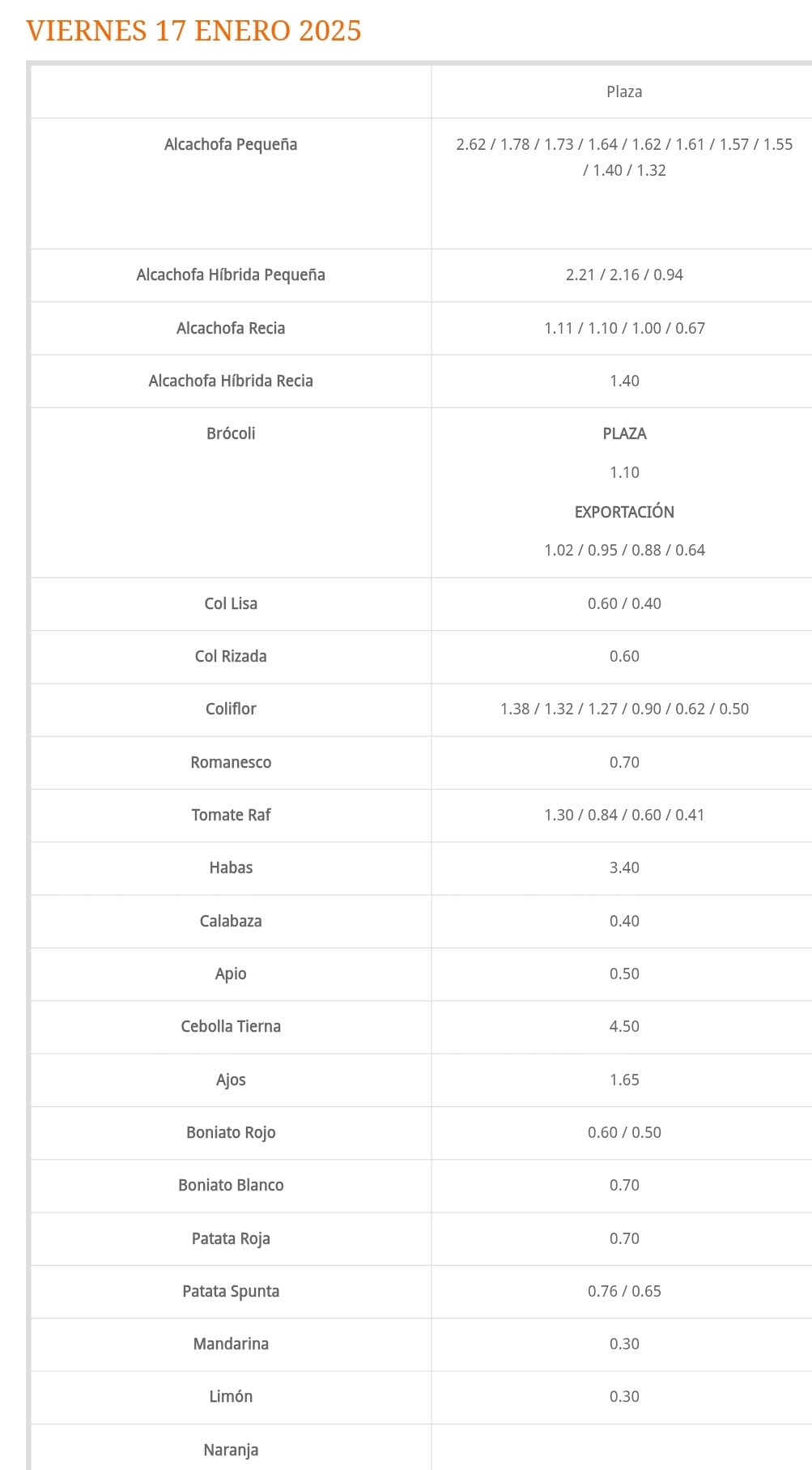Click the Alcachofa Pequeña row label
Viewport: 812px width, 1470px height.
(231, 144)
